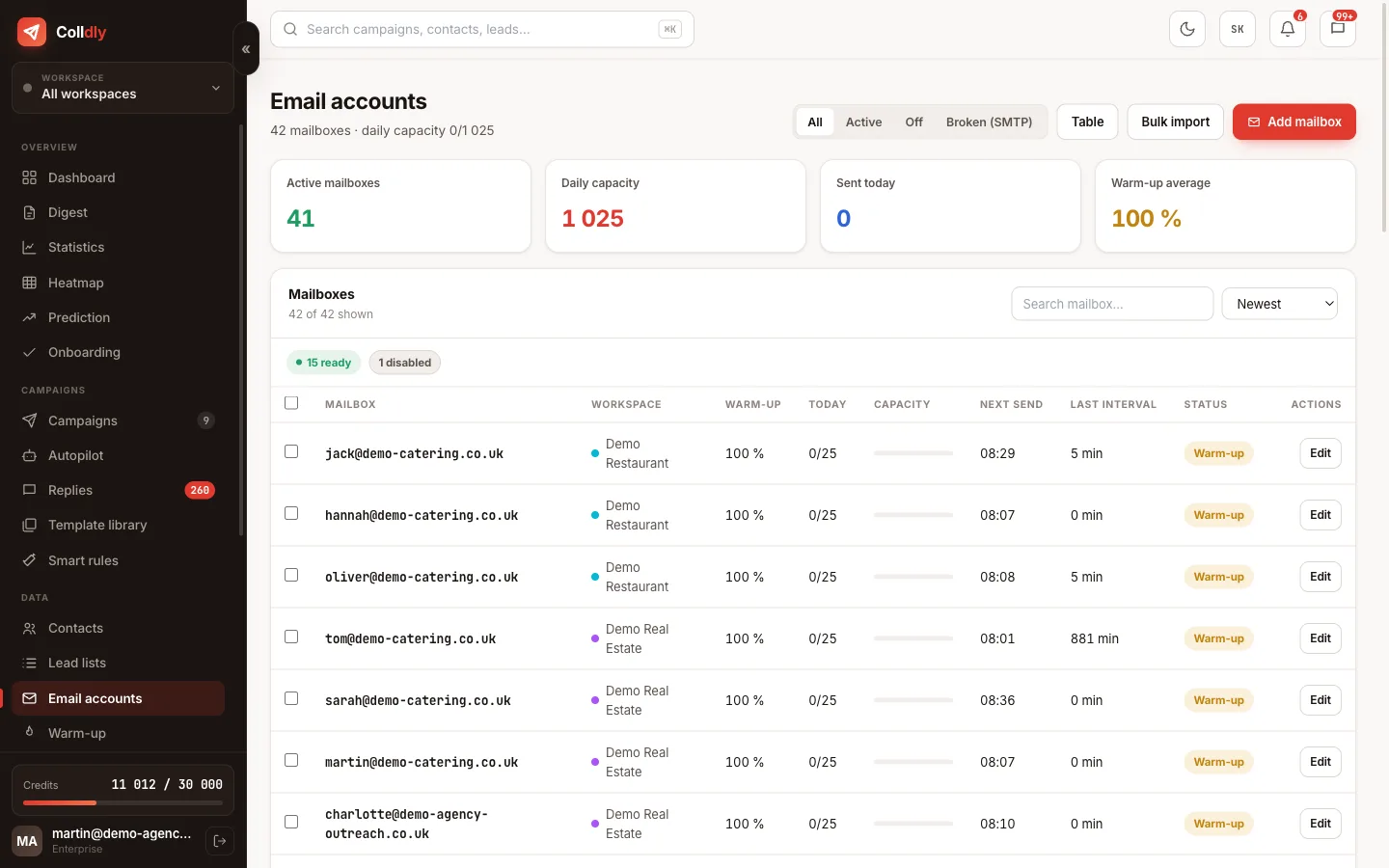Collapse the sidebar with the chevron button
This screenshot has height=868, width=1389.
pos(246,48)
